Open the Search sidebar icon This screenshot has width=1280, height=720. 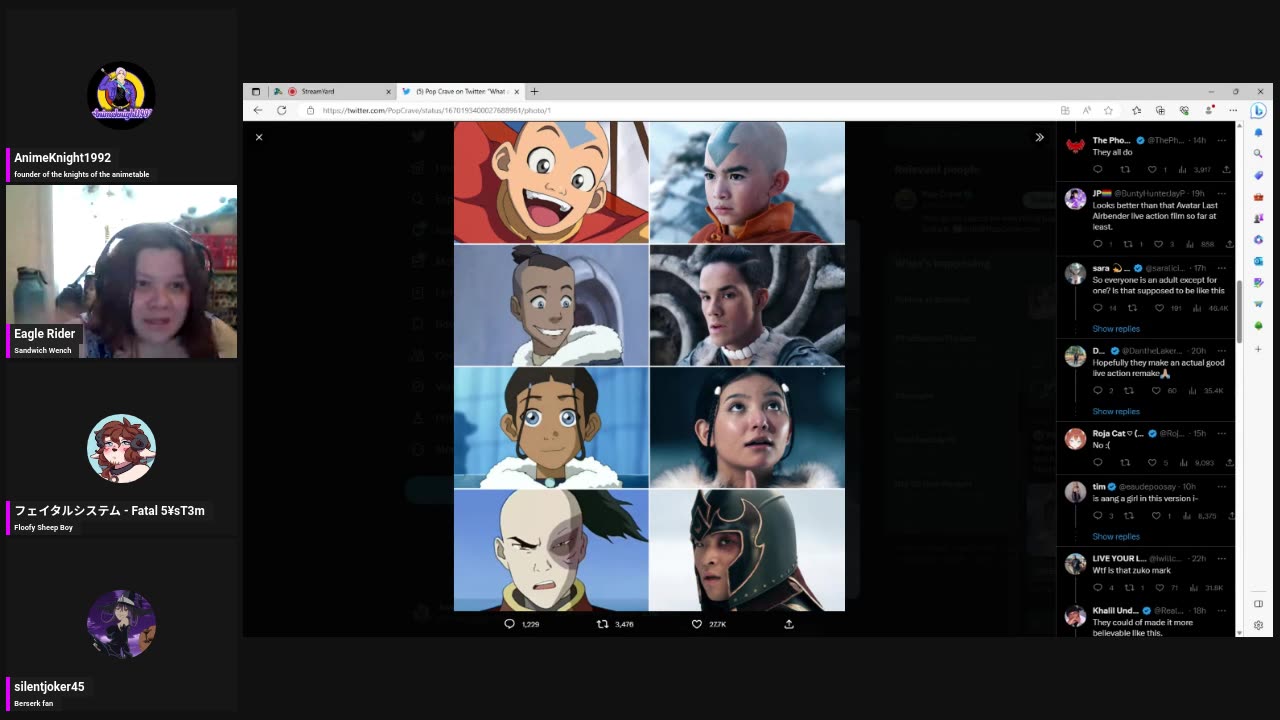[x=1258, y=153]
